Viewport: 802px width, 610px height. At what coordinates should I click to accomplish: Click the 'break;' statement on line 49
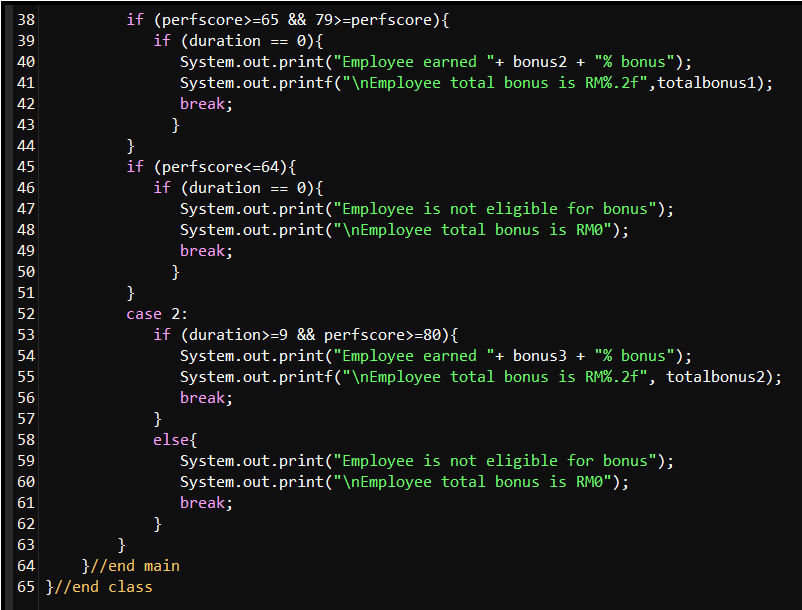click(x=206, y=251)
